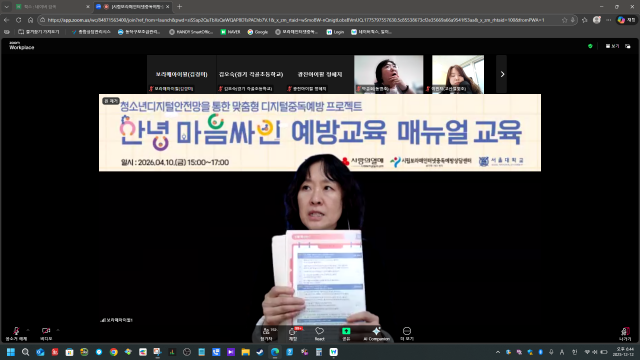The image size is (640, 360).
Task: Open video options arrow beside camera
Action: [58, 330]
